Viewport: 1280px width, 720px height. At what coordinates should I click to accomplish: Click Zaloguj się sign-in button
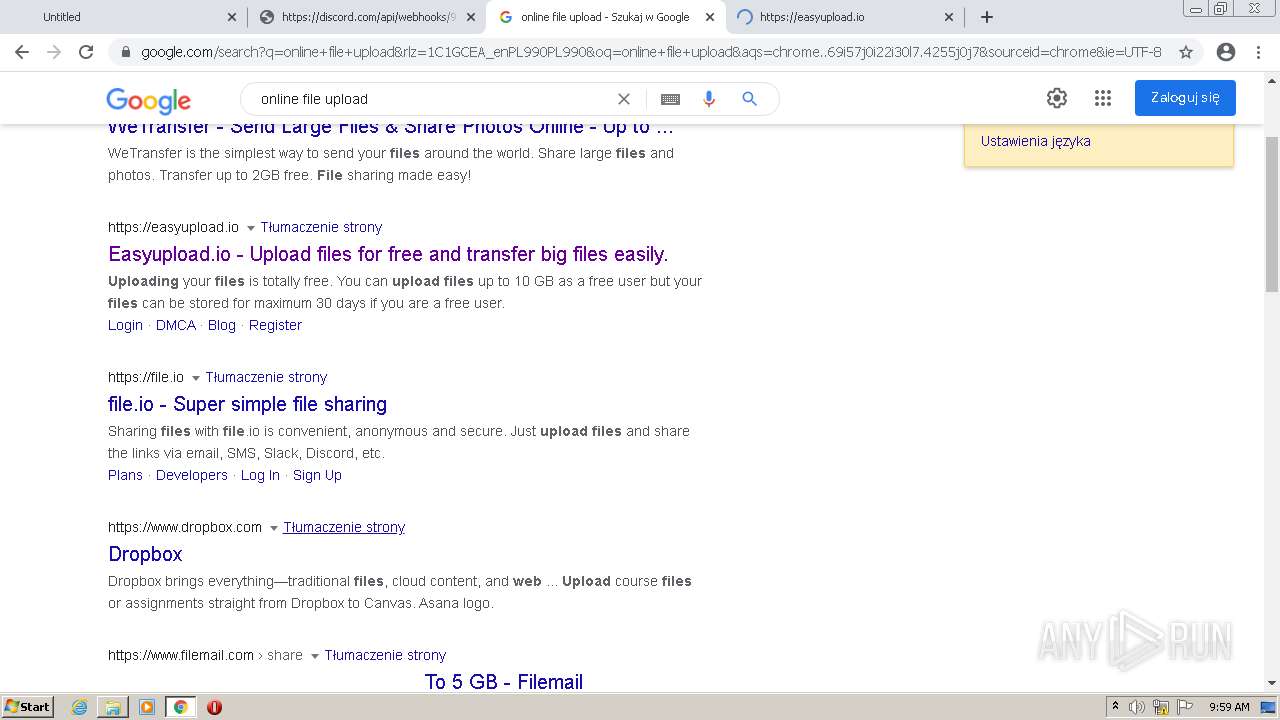point(1185,98)
